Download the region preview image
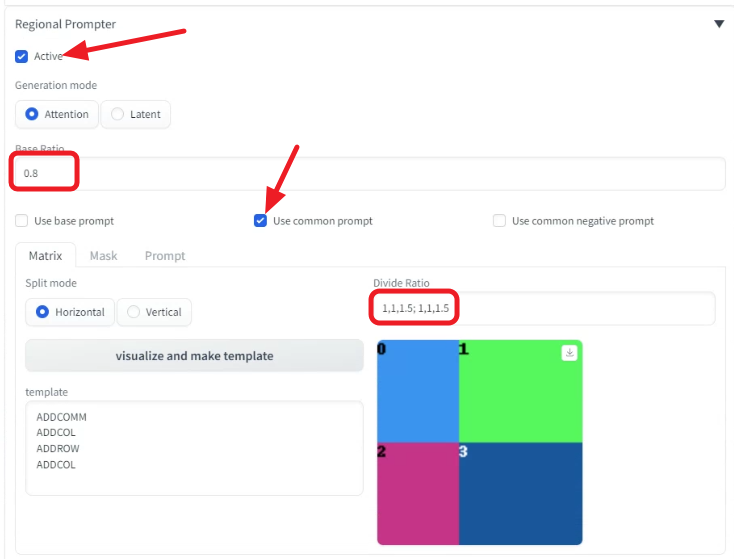 click(x=569, y=353)
